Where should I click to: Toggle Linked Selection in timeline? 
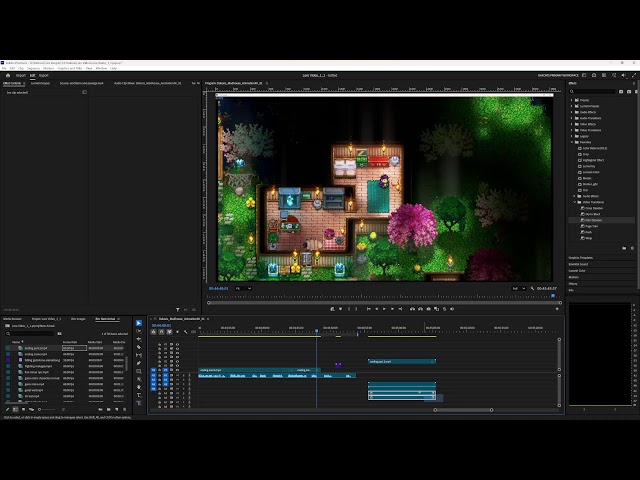169,332
